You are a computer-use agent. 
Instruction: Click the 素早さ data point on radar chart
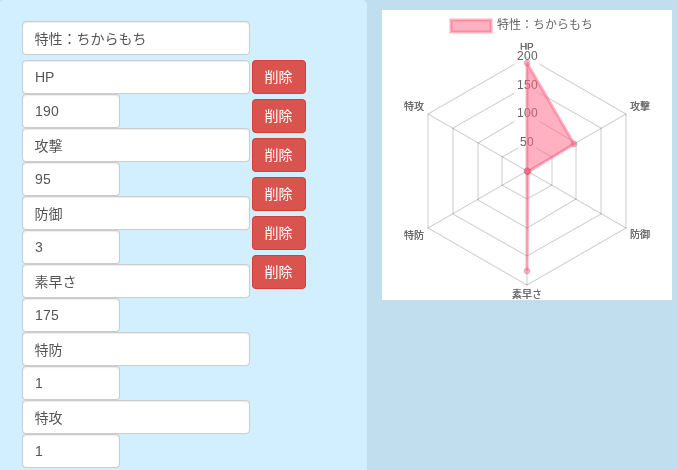coord(527,270)
